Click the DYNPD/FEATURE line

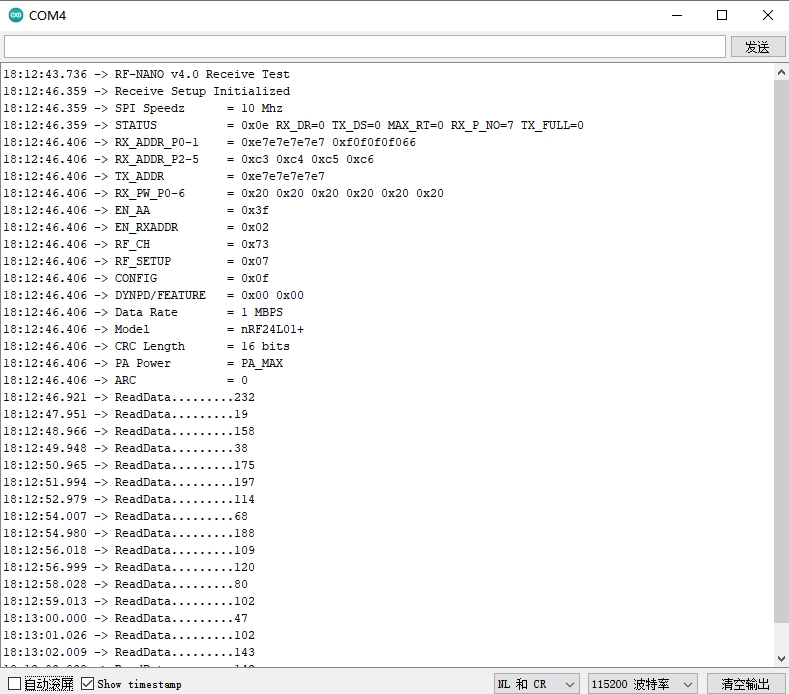(x=153, y=295)
